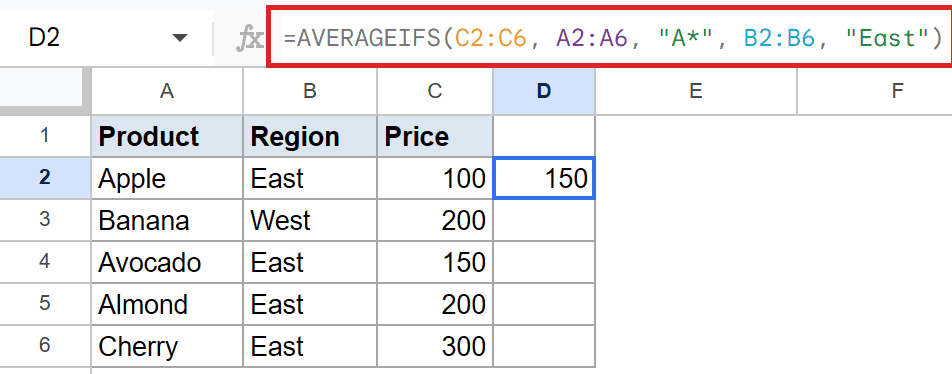Select column E header

tap(696, 91)
